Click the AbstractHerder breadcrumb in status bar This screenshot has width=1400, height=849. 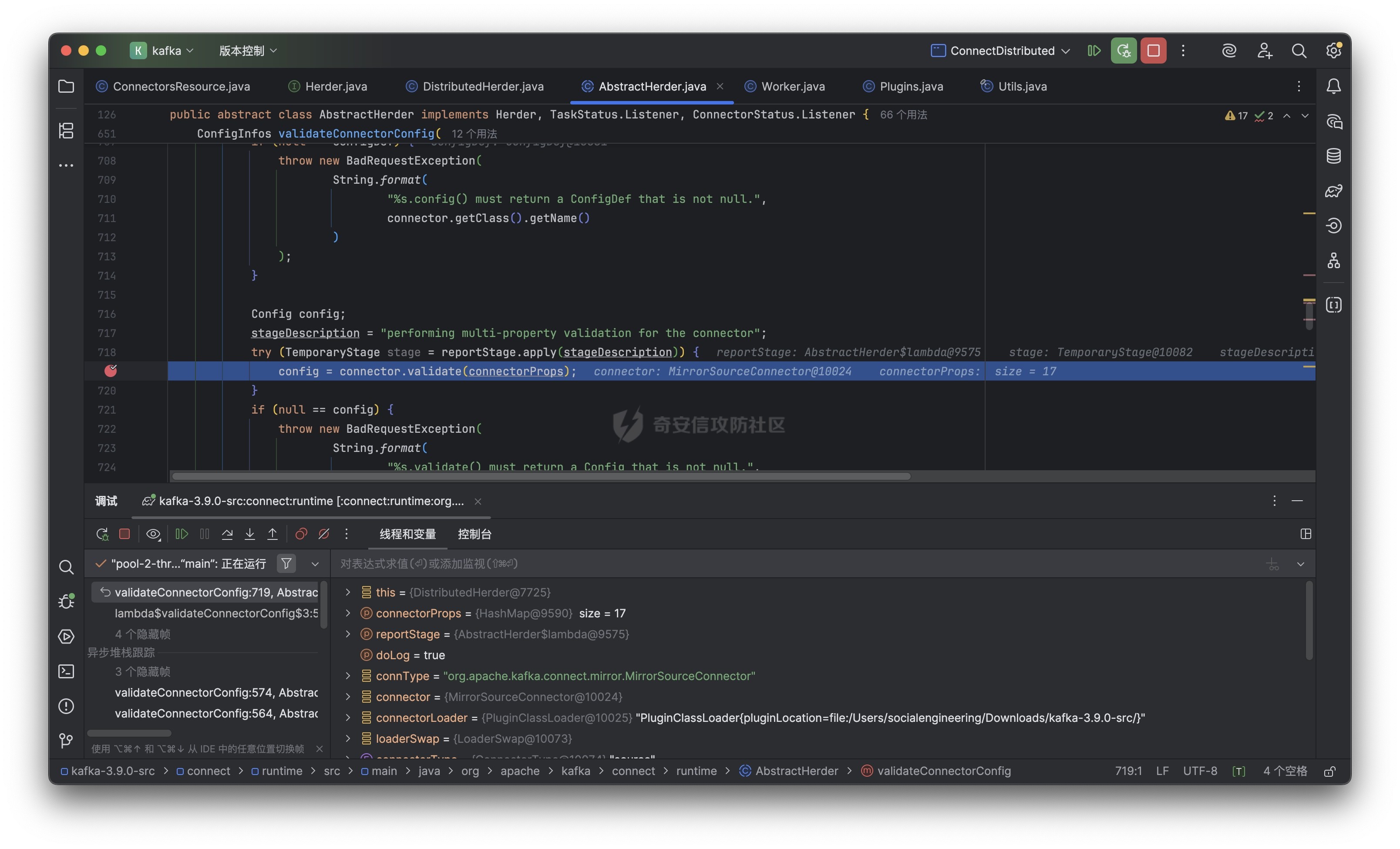tap(789, 771)
